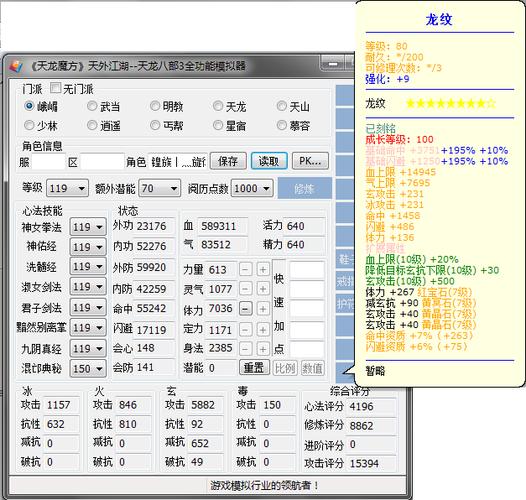The width and height of the screenshot is (526, 500).
Task: Decrease 体力 with the minus button
Action: pyautogui.click(x=246, y=309)
